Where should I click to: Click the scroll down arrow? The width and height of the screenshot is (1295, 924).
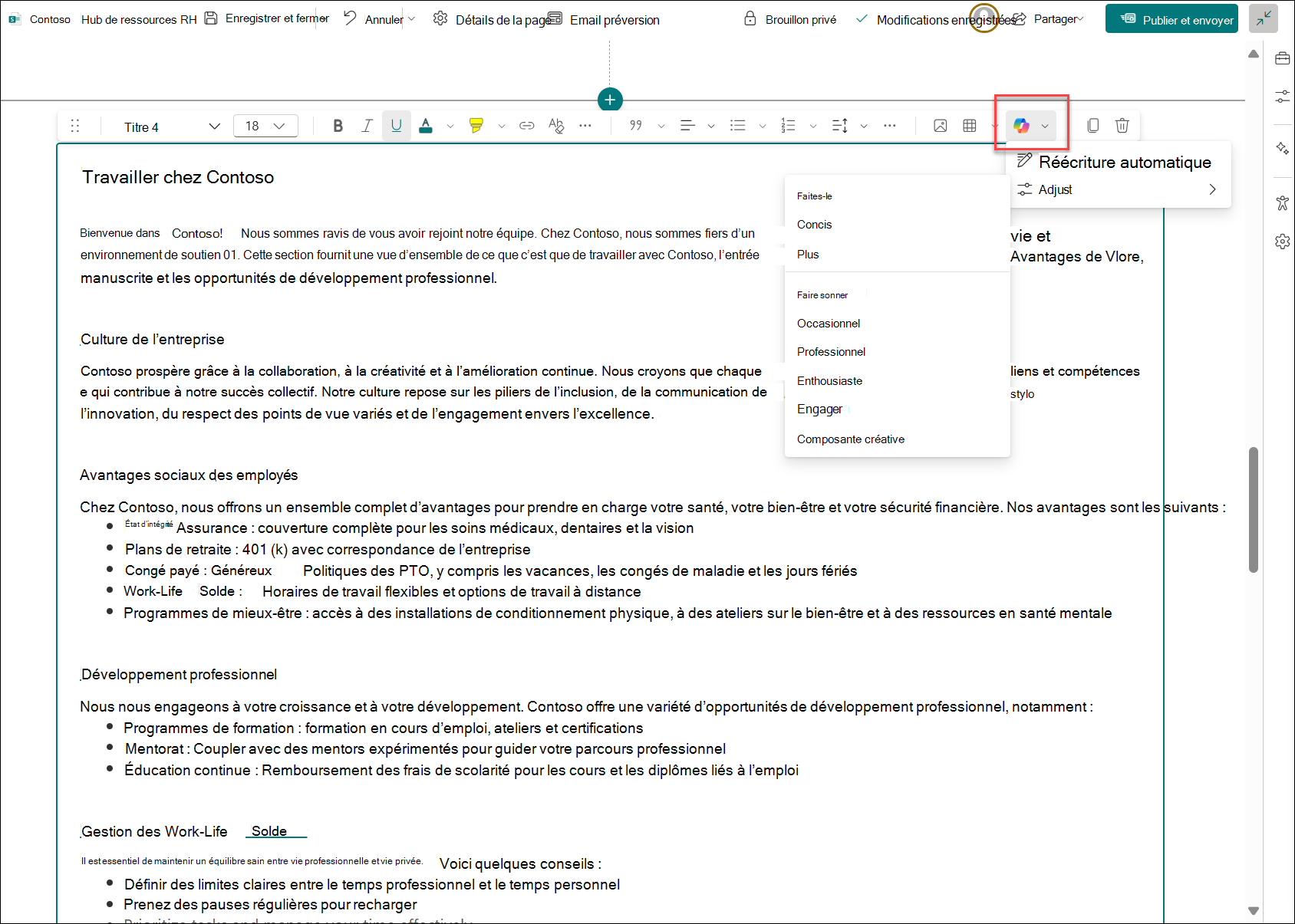click(x=1254, y=911)
